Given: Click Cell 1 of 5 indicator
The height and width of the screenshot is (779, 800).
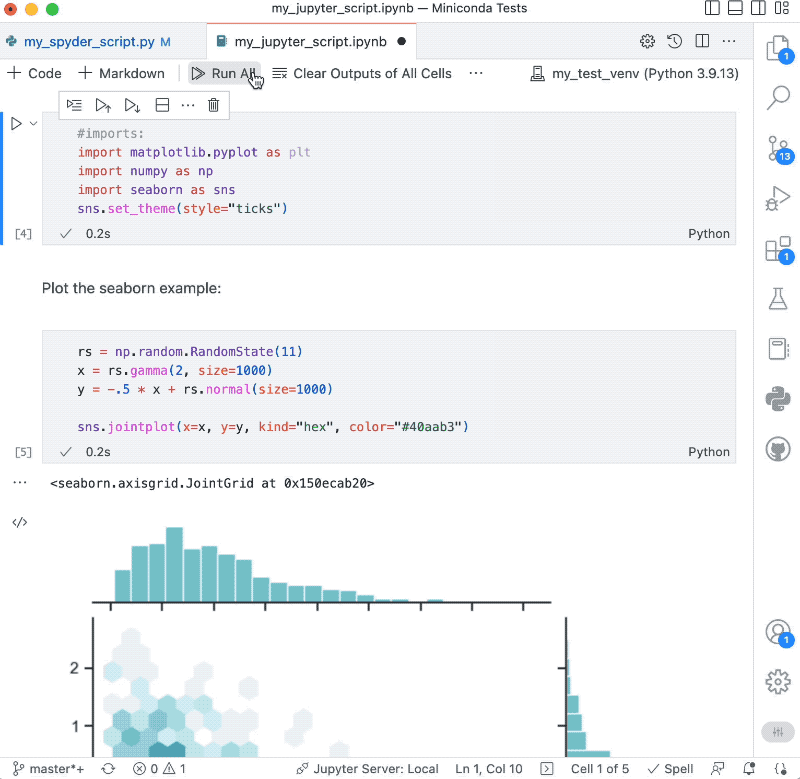Looking at the screenshot, I should click(x=599, y=769).
